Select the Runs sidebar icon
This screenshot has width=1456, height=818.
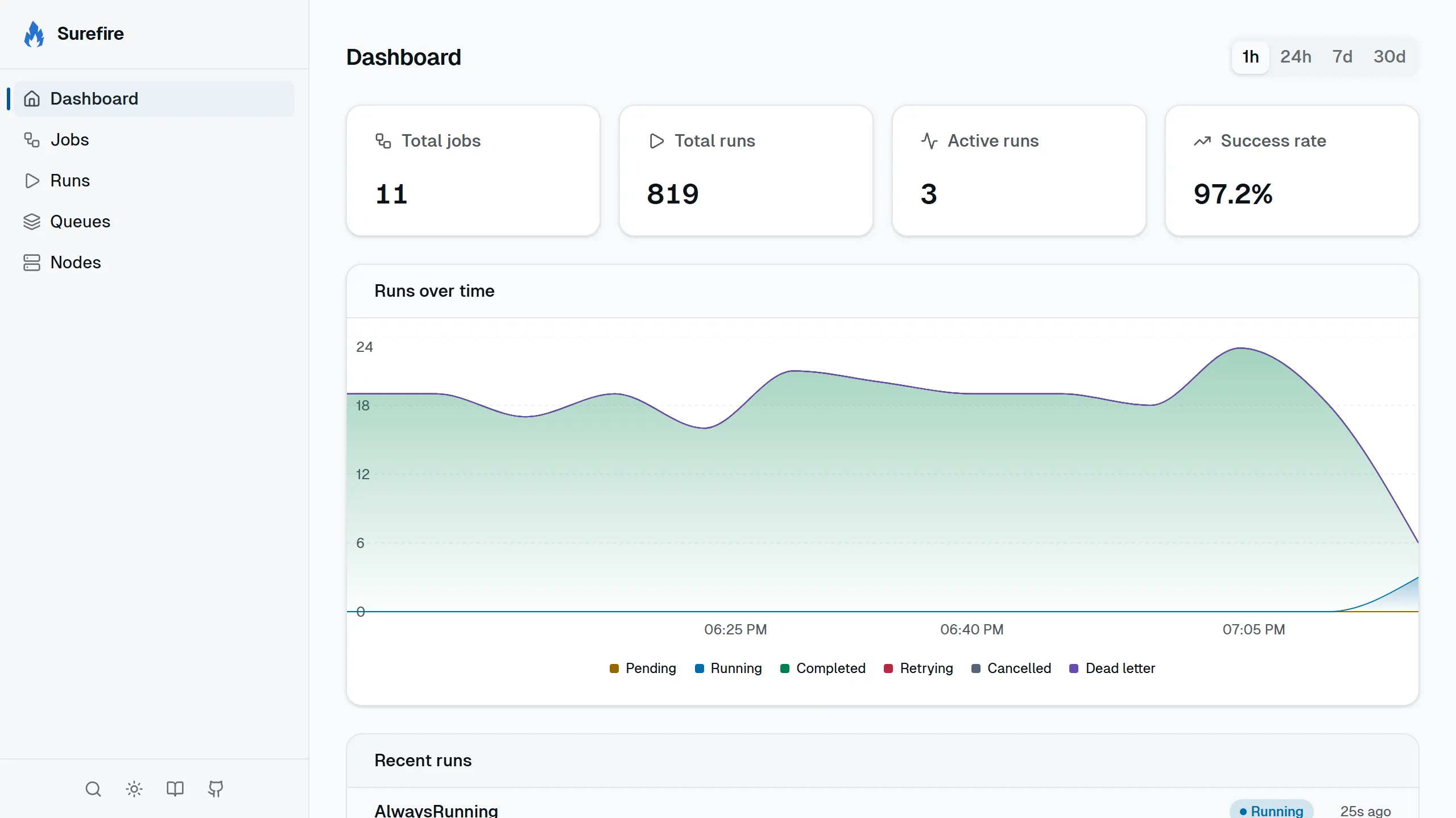[32, 180]
